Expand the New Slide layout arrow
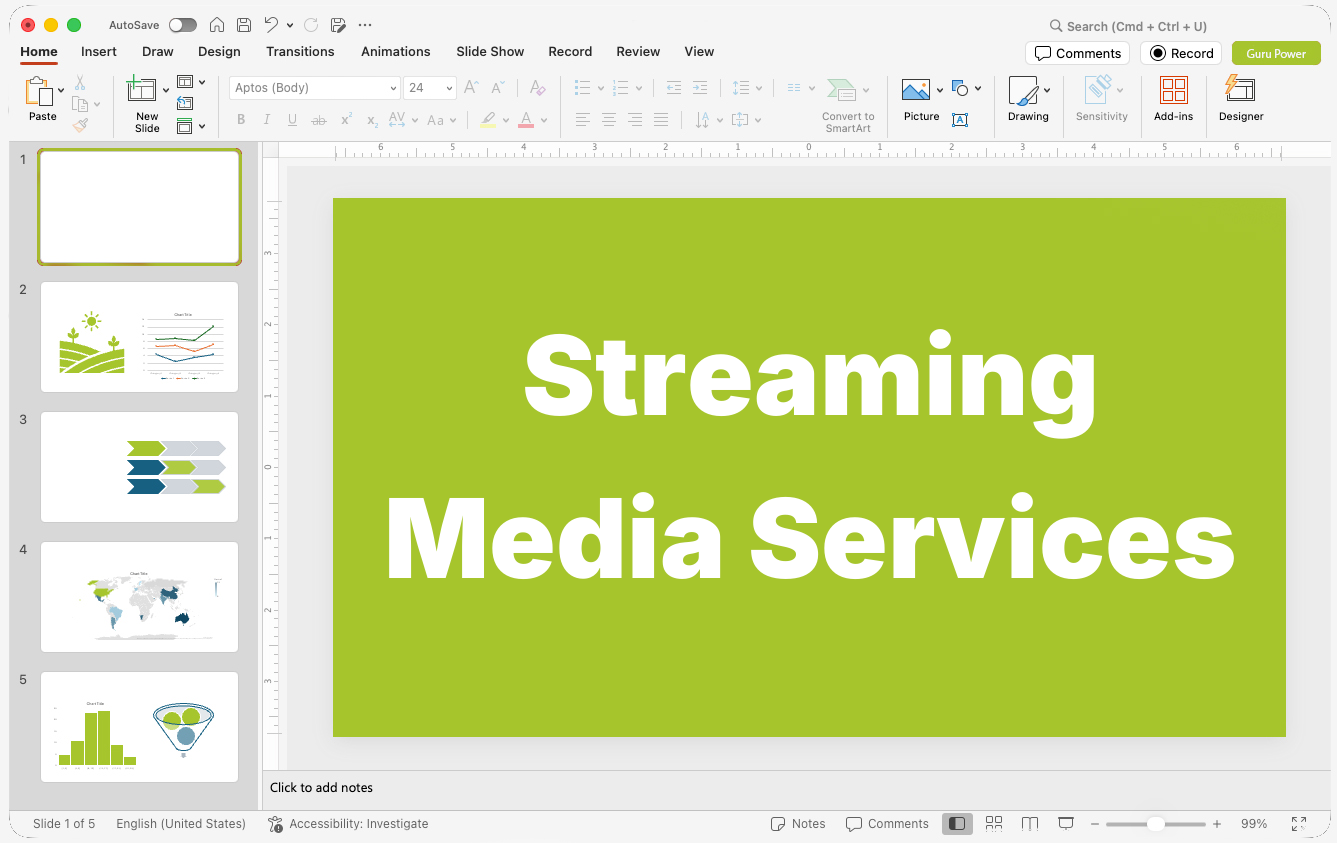 (166, 90)
